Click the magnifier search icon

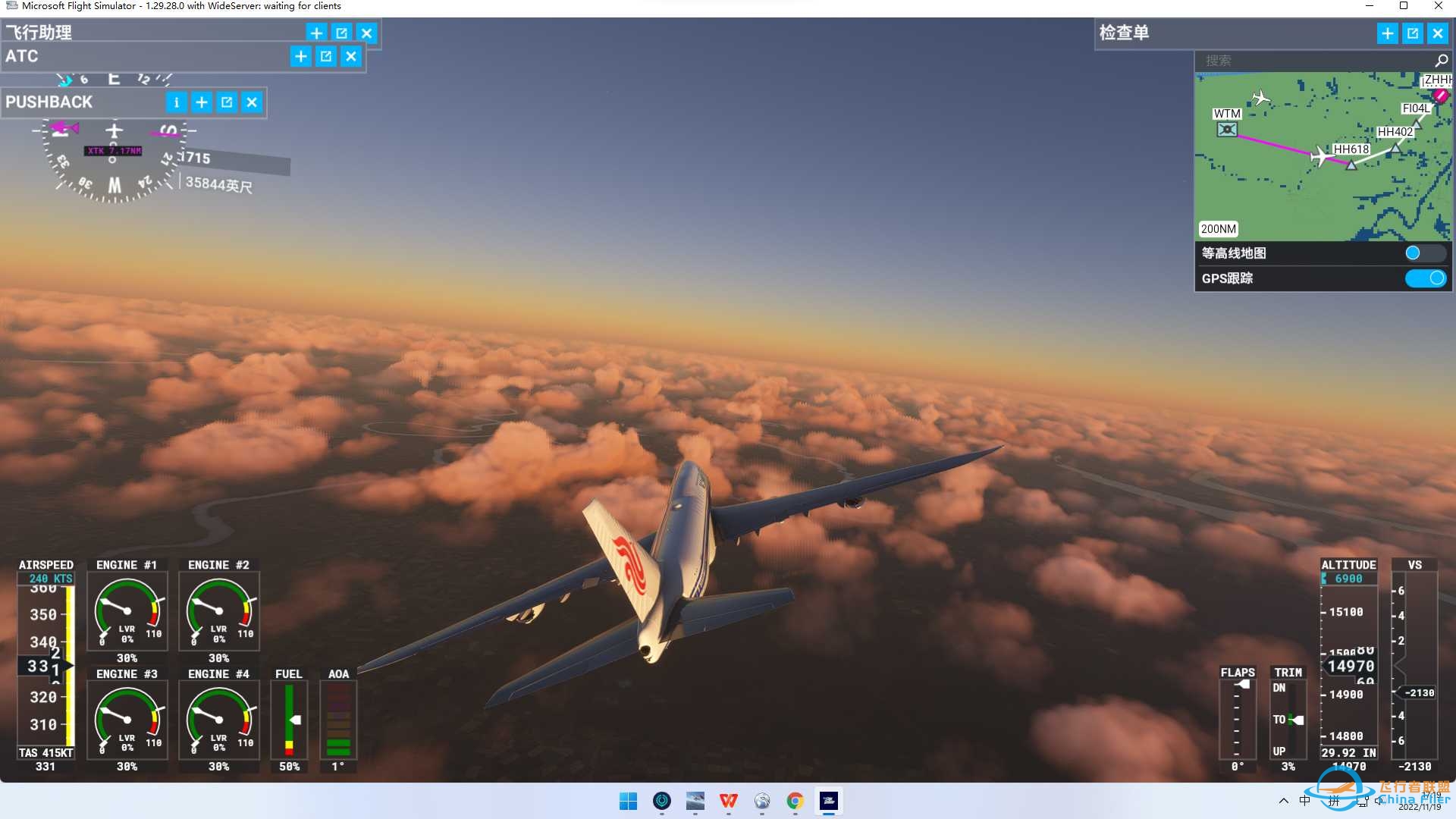click(1441, 61)
